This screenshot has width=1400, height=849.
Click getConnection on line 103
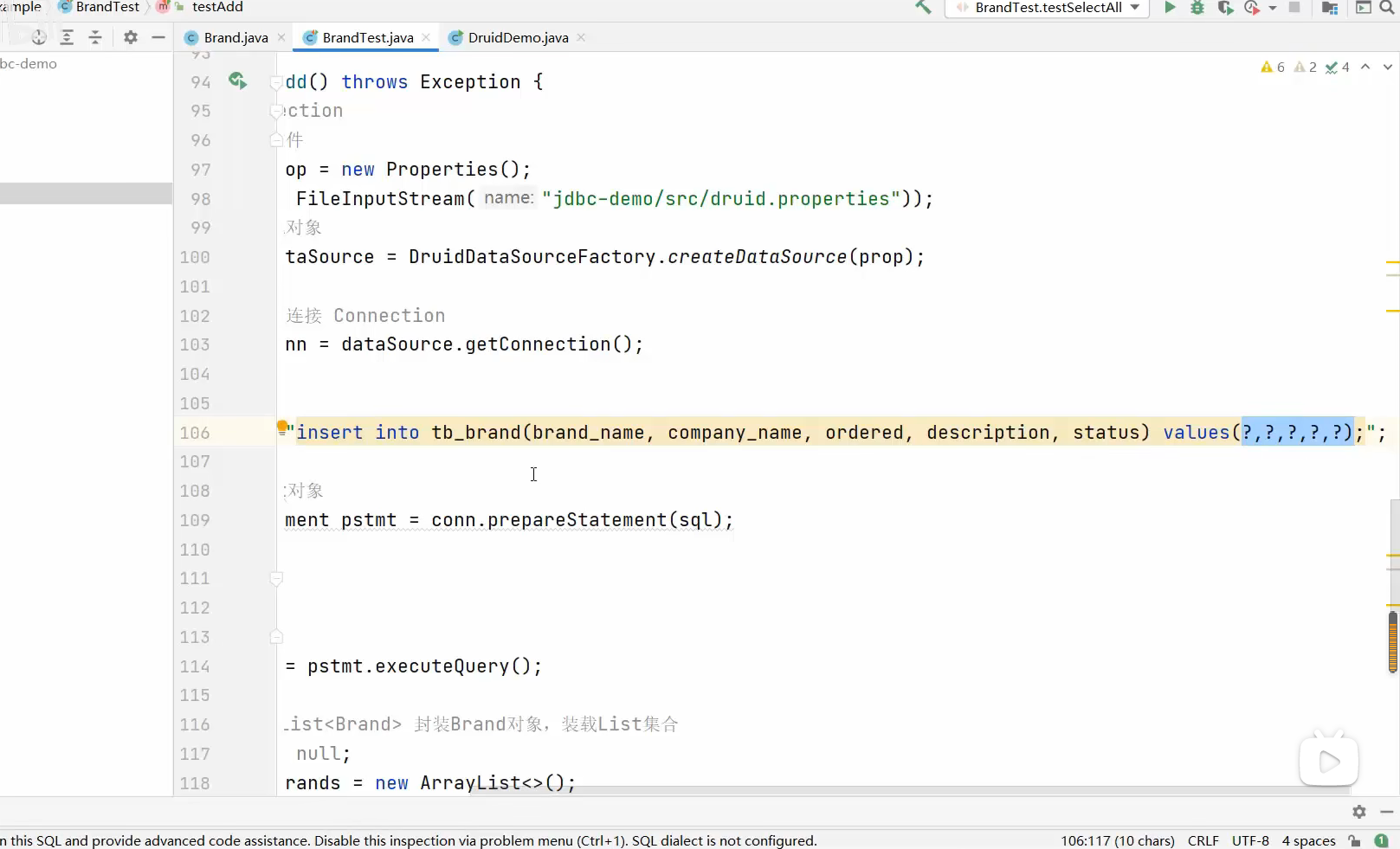coord(538,344)
